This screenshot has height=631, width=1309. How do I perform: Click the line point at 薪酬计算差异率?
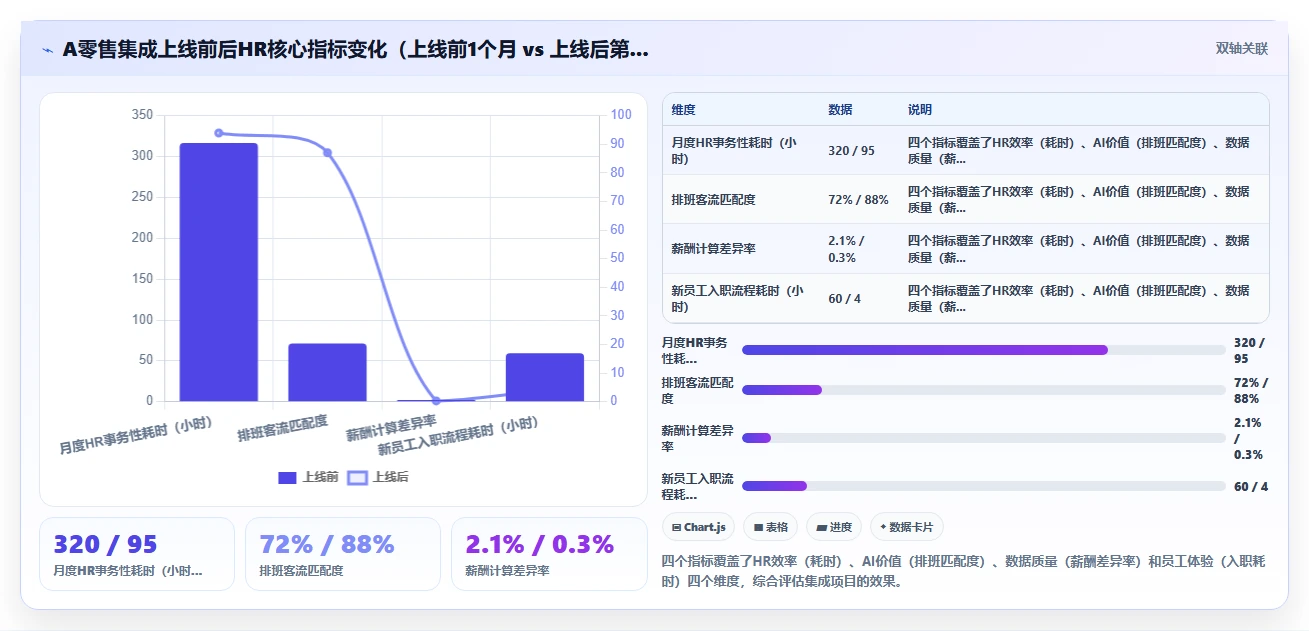tap(436, 400)
